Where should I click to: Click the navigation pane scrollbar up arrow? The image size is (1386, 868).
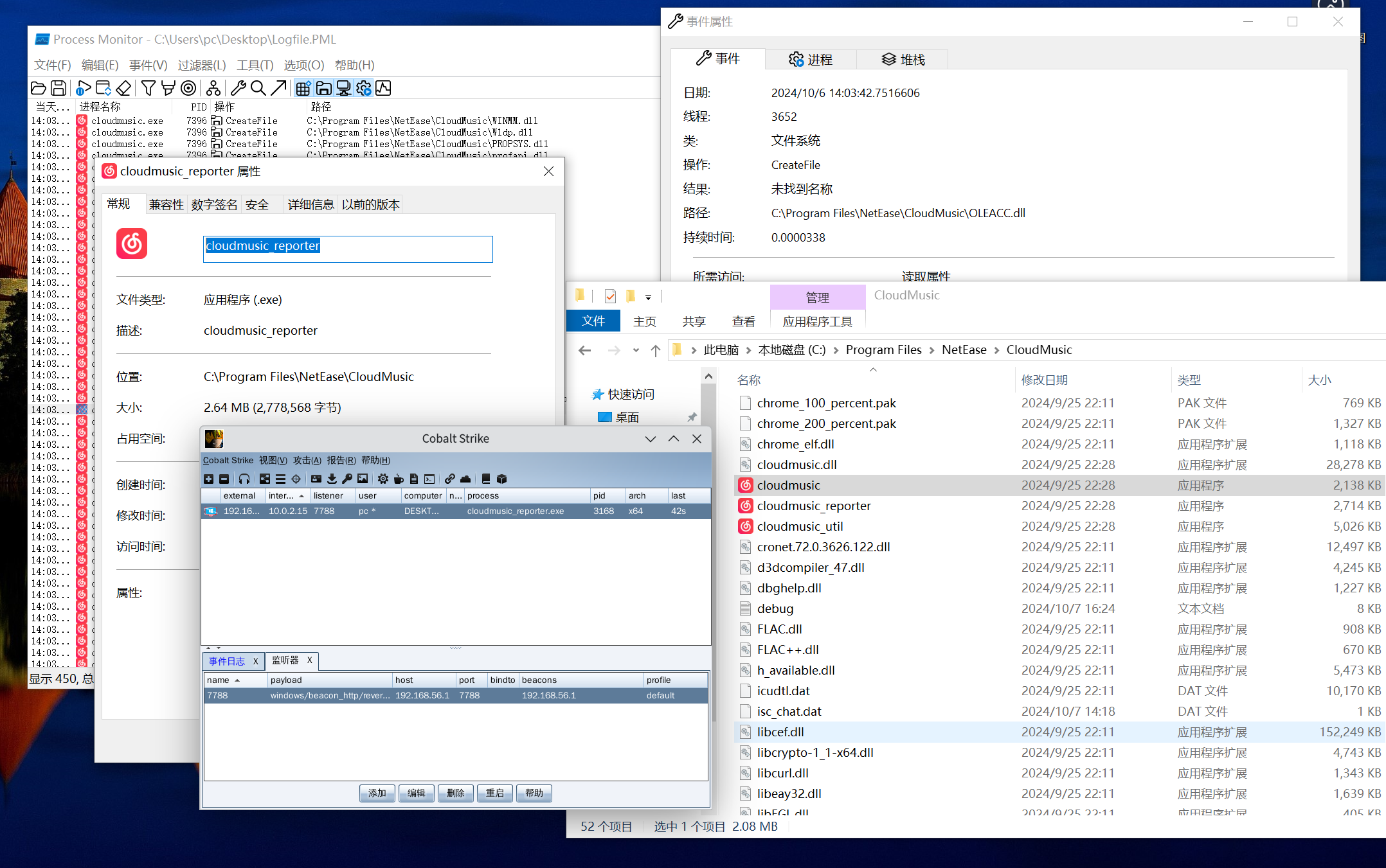pyautogui.click(x=708, y=376)
